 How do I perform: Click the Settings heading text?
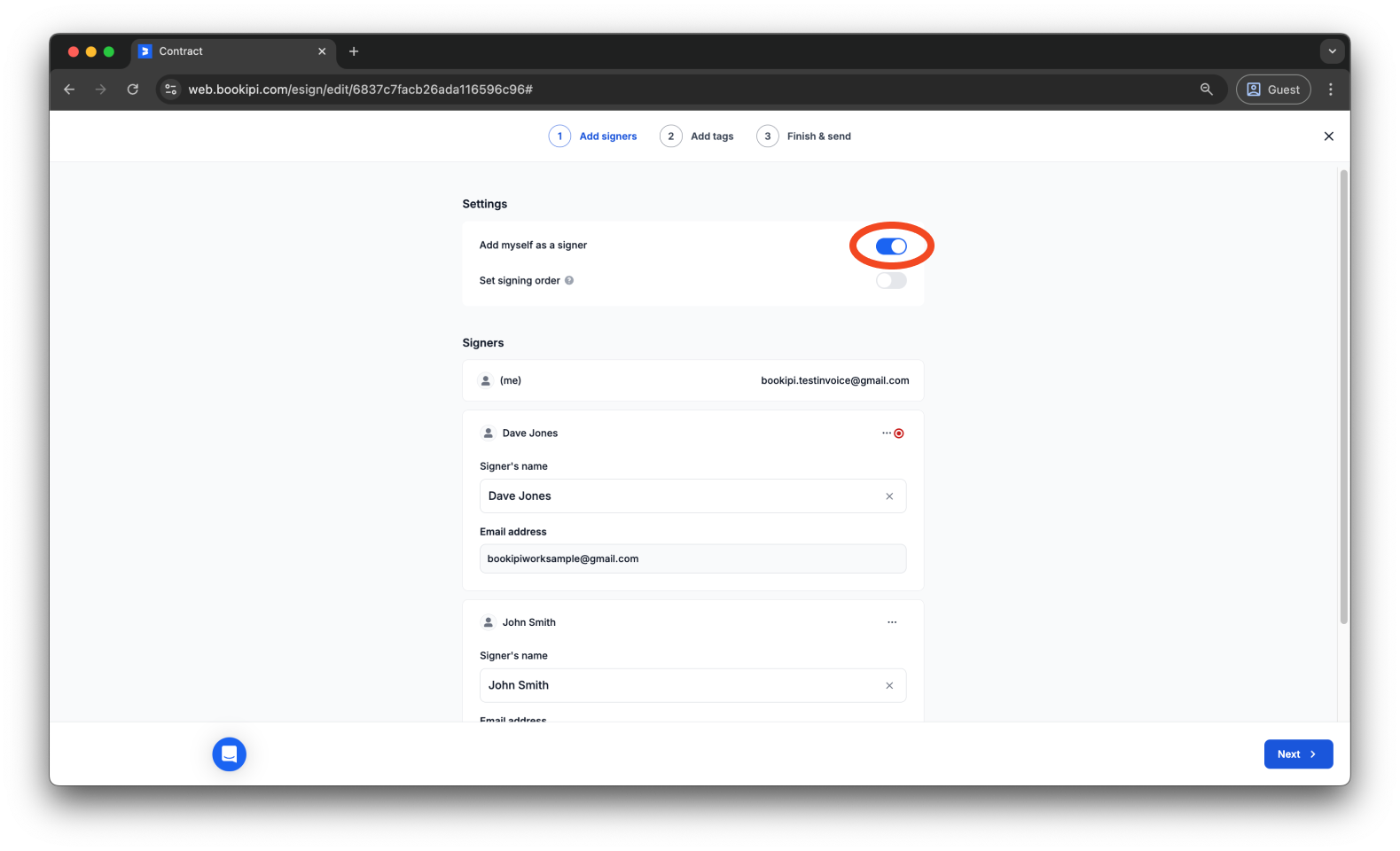coord(485,204)
